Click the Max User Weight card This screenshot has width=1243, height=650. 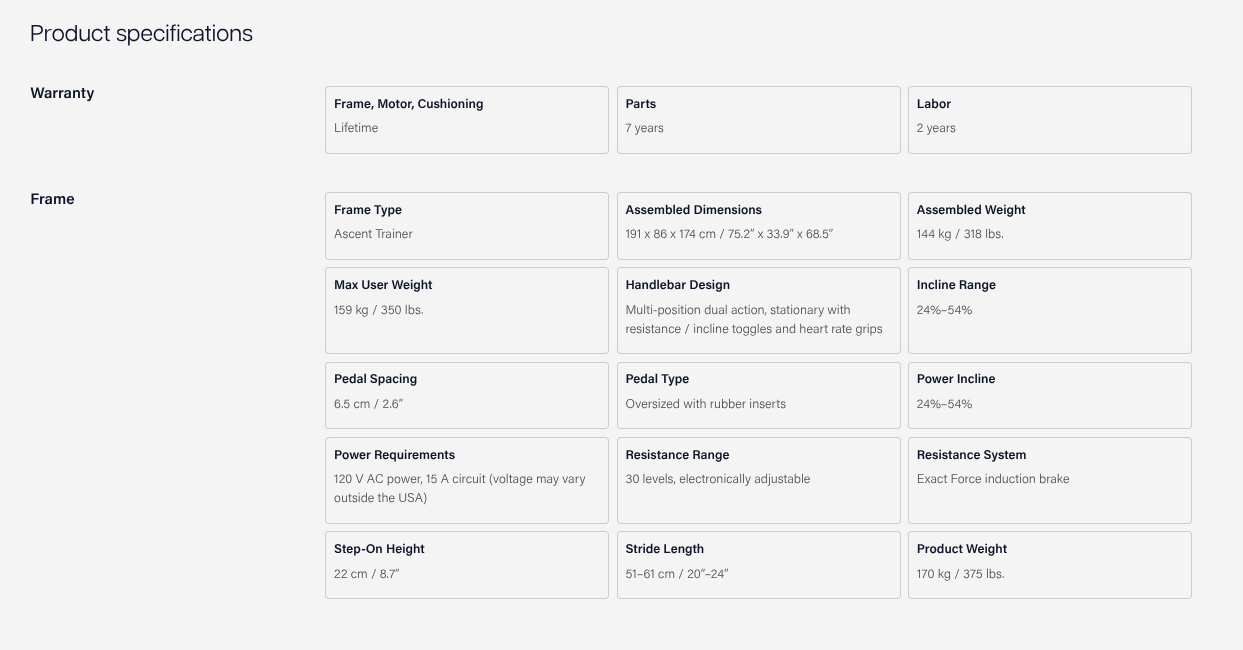(466, 310)
